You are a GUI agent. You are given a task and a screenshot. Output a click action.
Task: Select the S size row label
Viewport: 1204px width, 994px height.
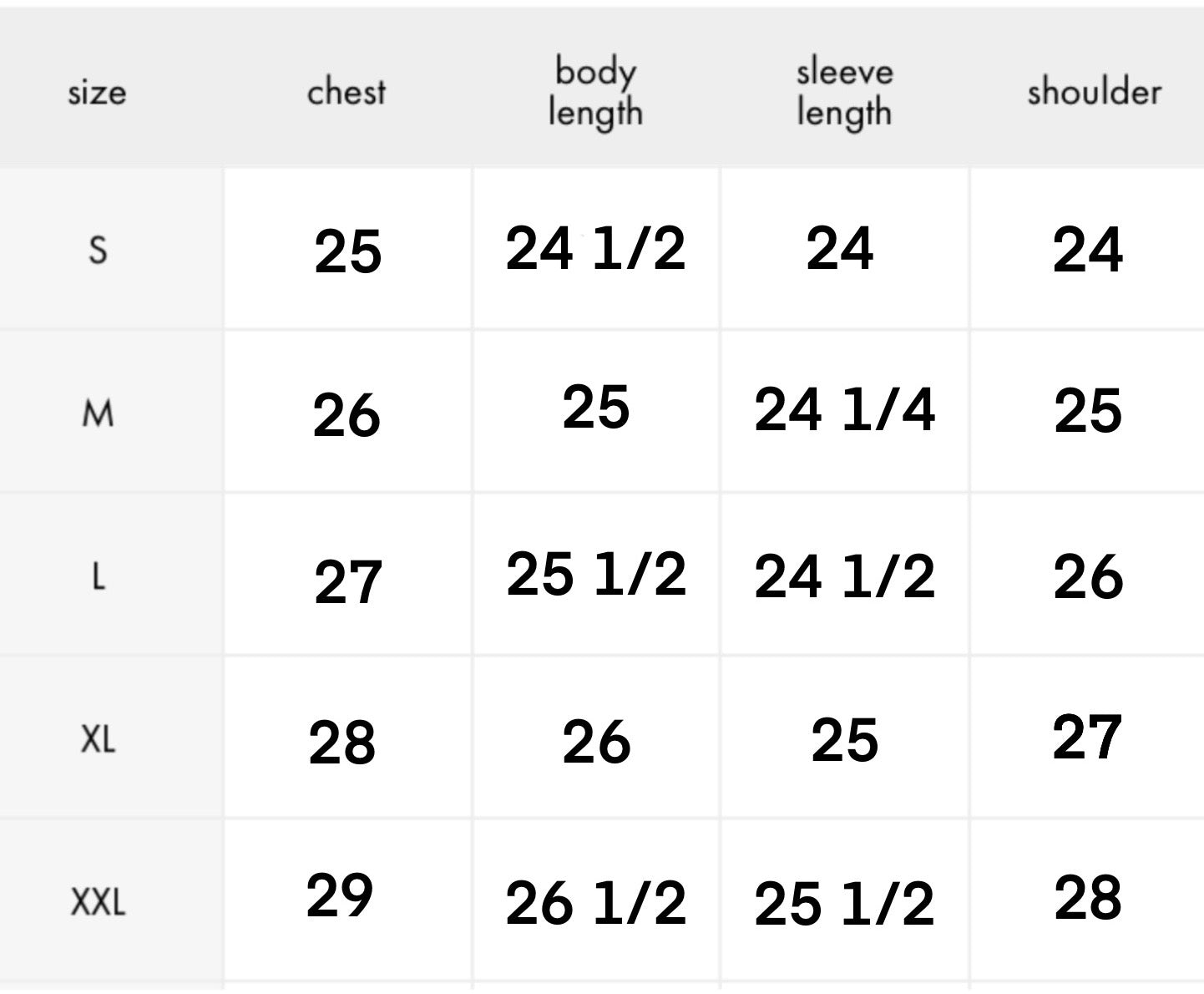(x=98, y=249)
